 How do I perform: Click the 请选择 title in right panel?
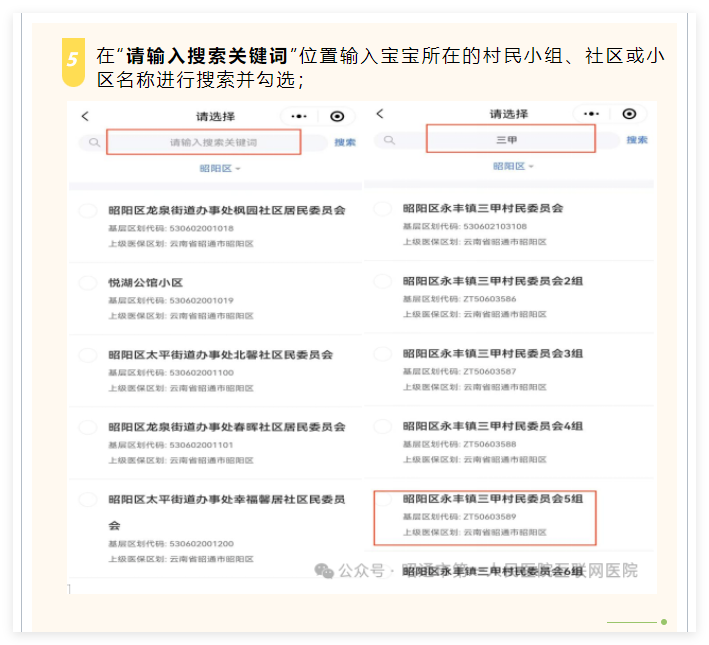509,114
